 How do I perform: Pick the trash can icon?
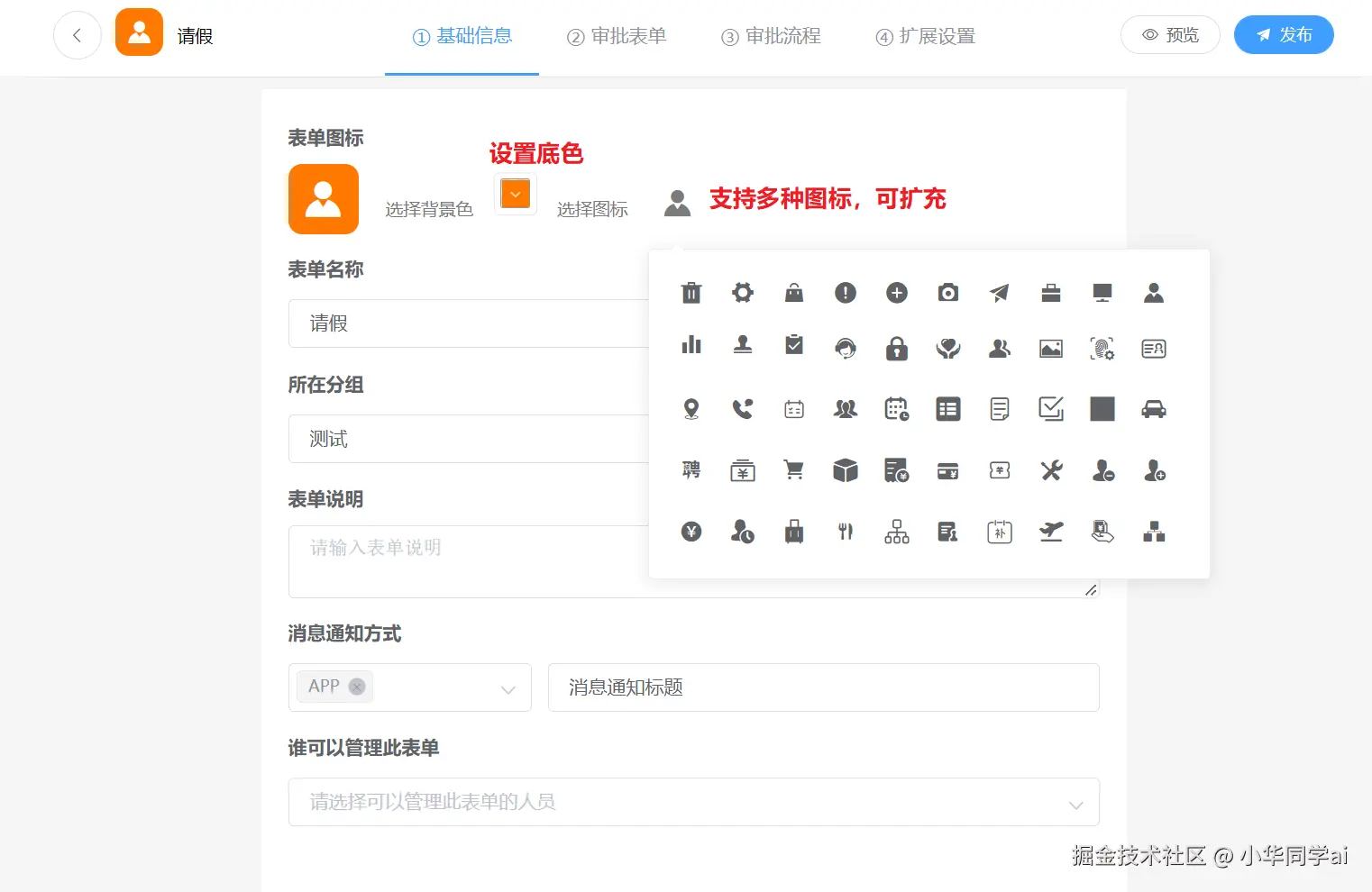[x=691, y=293]
